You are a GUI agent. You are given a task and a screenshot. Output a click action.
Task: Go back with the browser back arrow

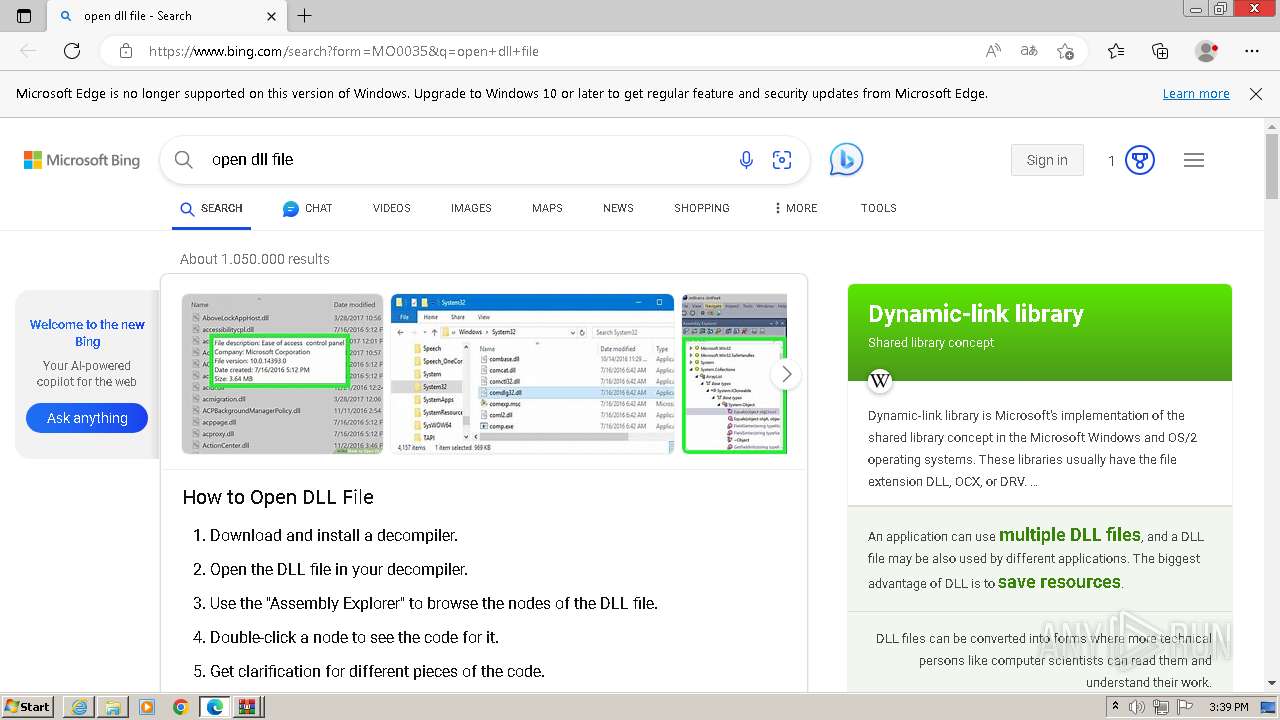28,51
